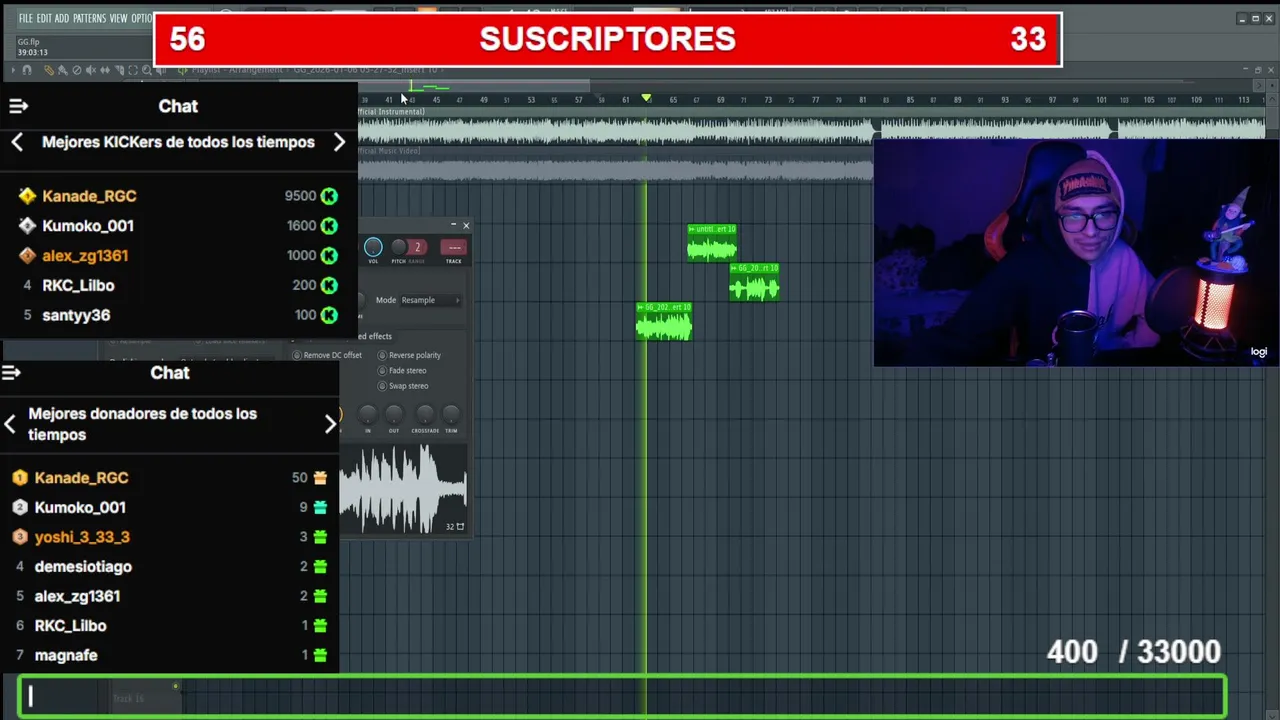The width and height of the screenshot is (1280, 720).
Task: Select the Draw pencil tool in playlist toolbar
Action: coord(48,70)
